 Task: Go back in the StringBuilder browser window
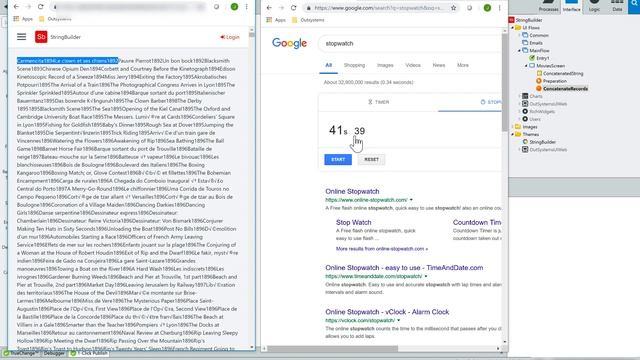click(16, 7)
